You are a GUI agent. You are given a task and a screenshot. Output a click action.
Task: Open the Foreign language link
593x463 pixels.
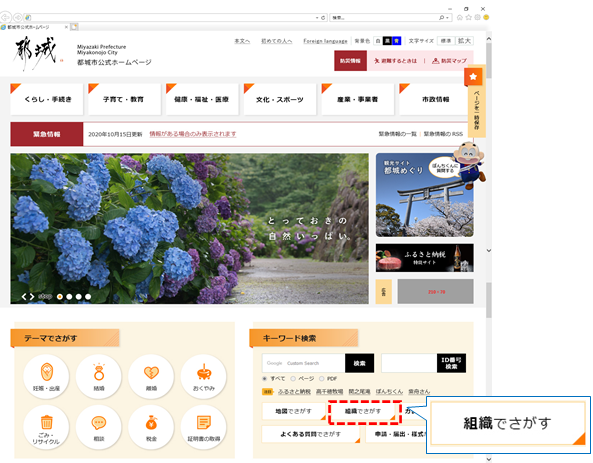click(x=325, y=41)
